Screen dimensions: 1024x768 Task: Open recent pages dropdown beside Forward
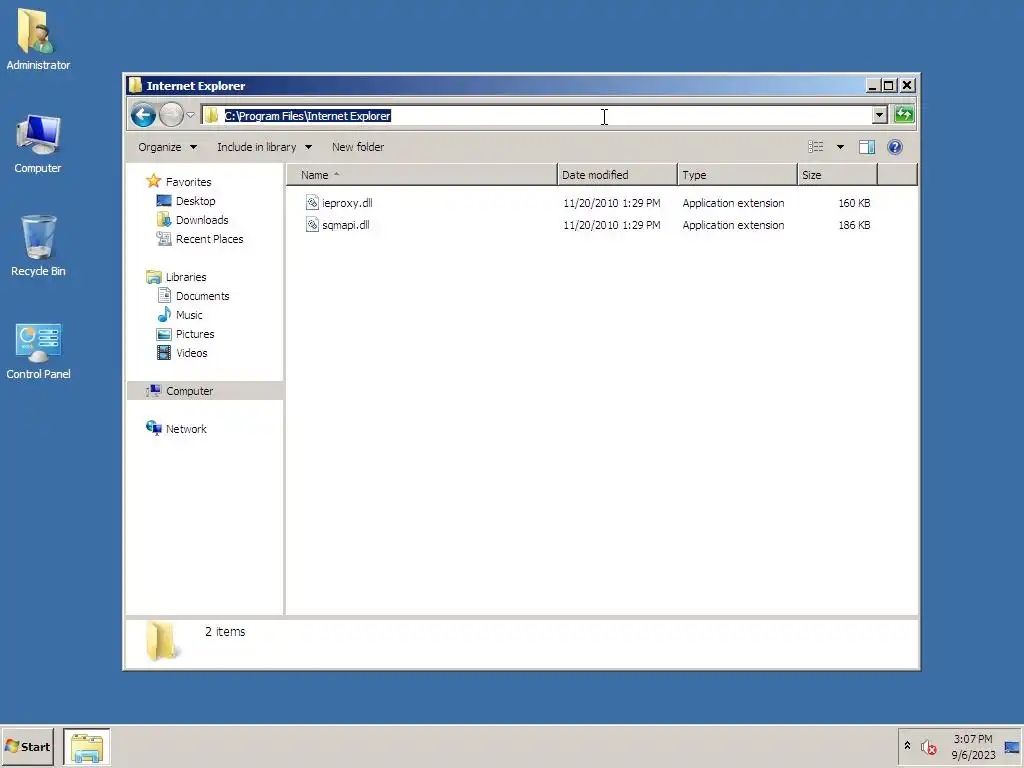(x=190, y=116)
